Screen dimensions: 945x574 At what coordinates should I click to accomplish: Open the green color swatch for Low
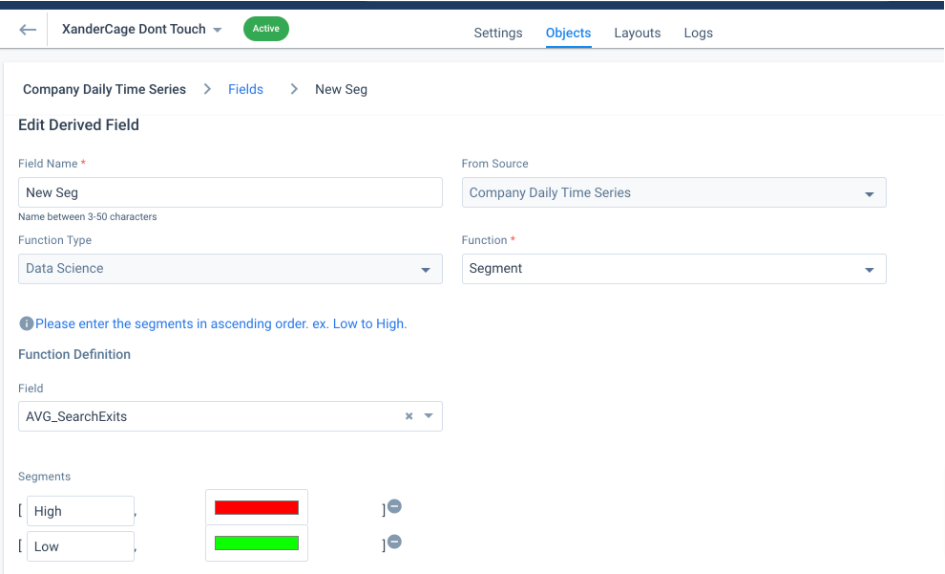(257, 543)
